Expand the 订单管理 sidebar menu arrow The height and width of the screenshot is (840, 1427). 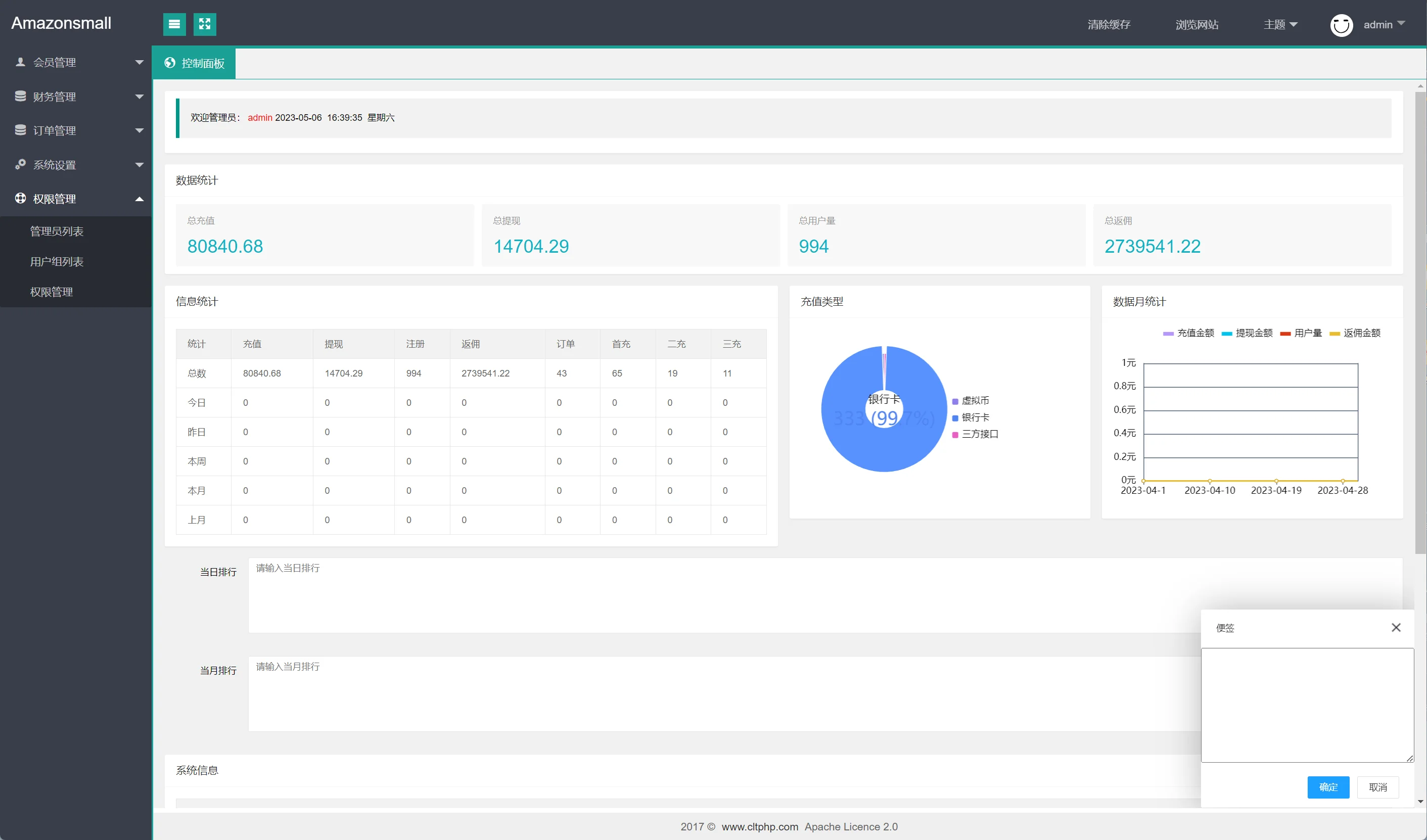point(140,131)
